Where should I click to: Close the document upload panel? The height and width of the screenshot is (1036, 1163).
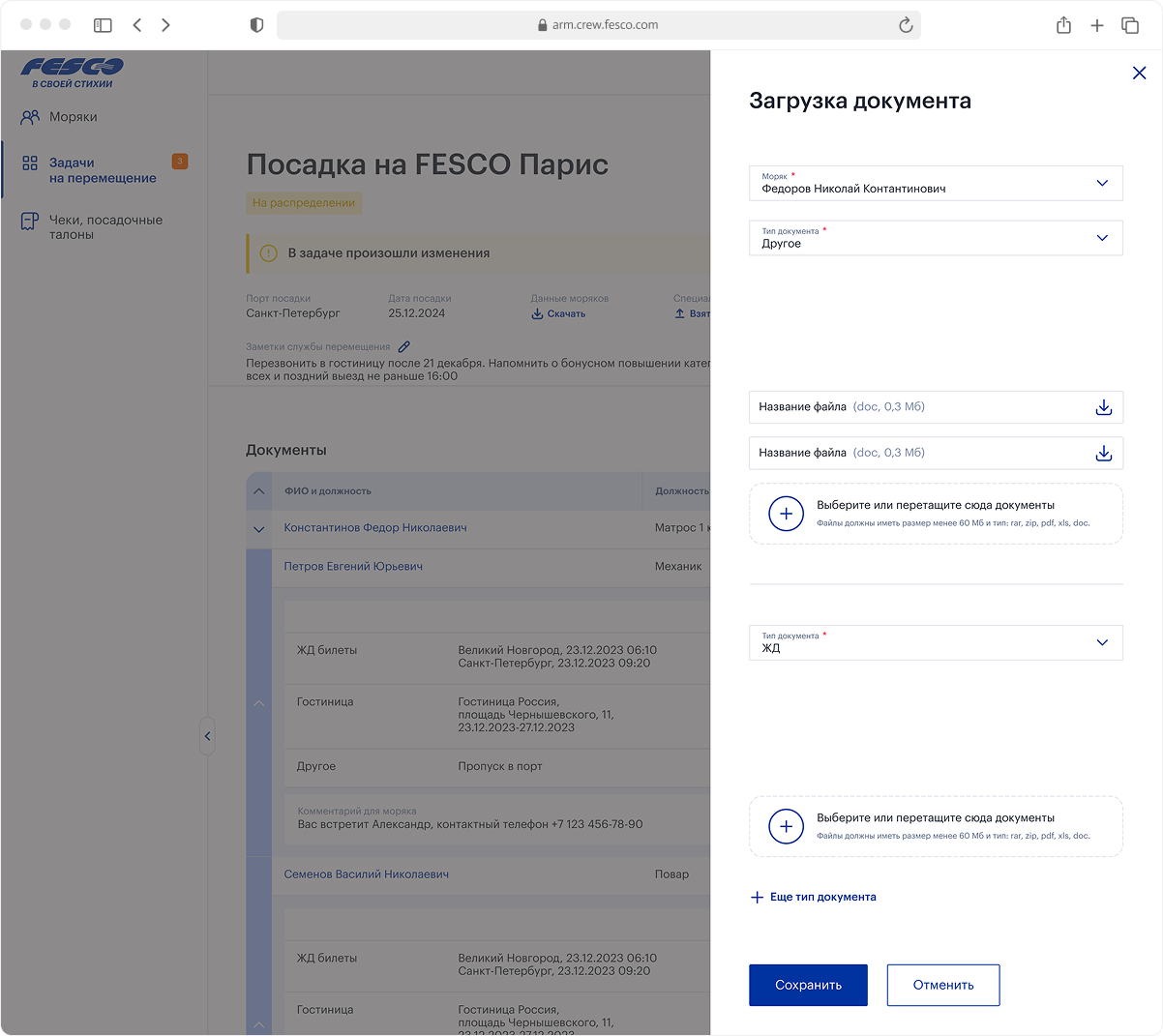pos(1139,73)
